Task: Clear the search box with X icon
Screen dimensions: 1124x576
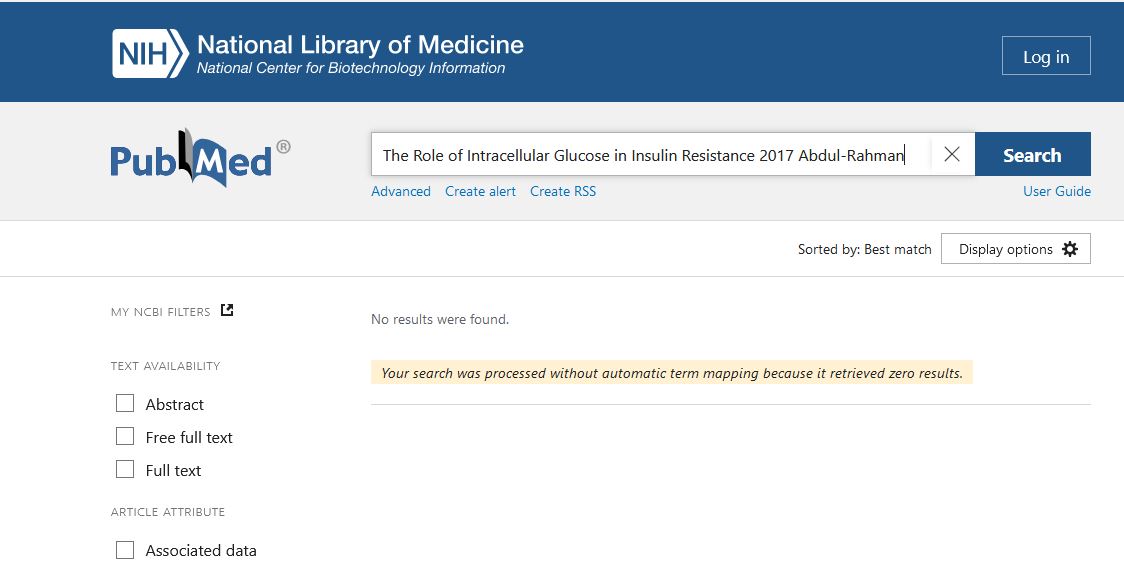Action: coord(952,155)
